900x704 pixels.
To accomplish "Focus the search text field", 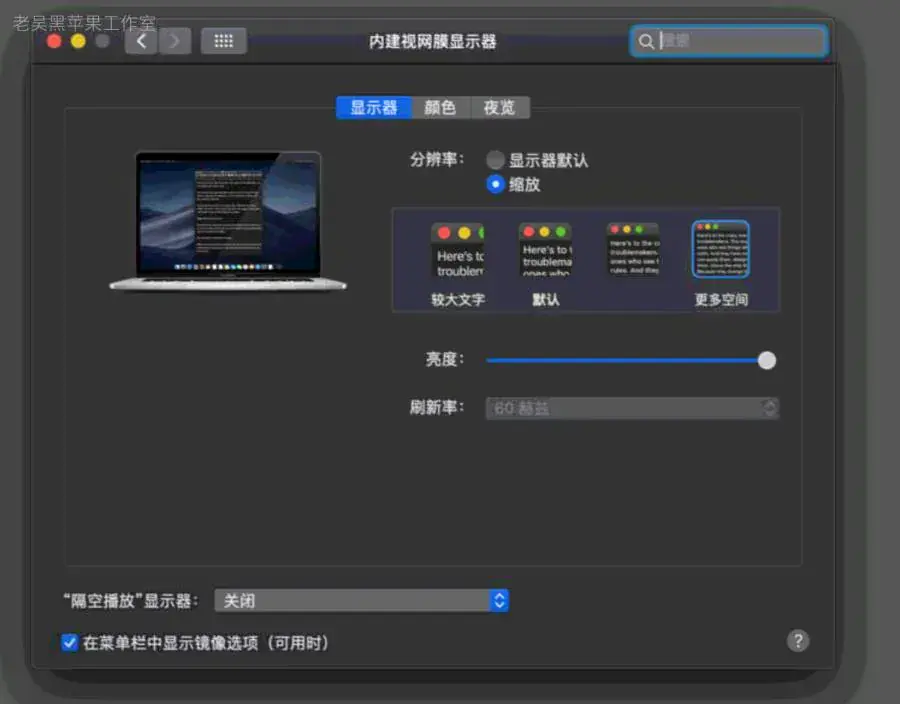I will [728, 41].
